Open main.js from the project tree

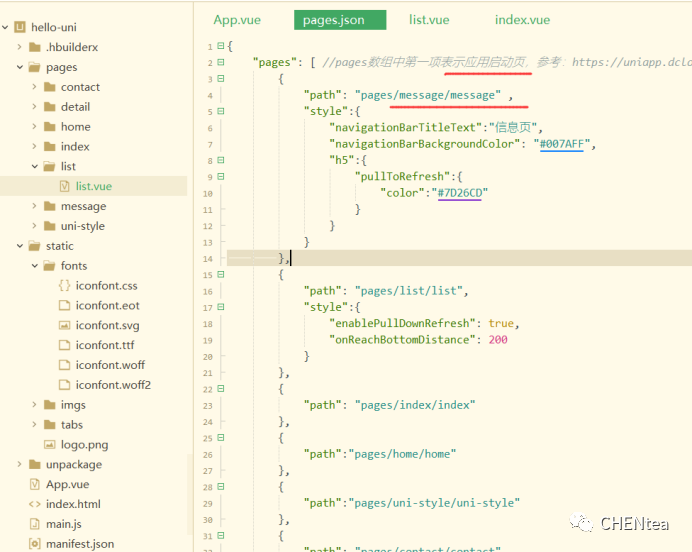66,524
